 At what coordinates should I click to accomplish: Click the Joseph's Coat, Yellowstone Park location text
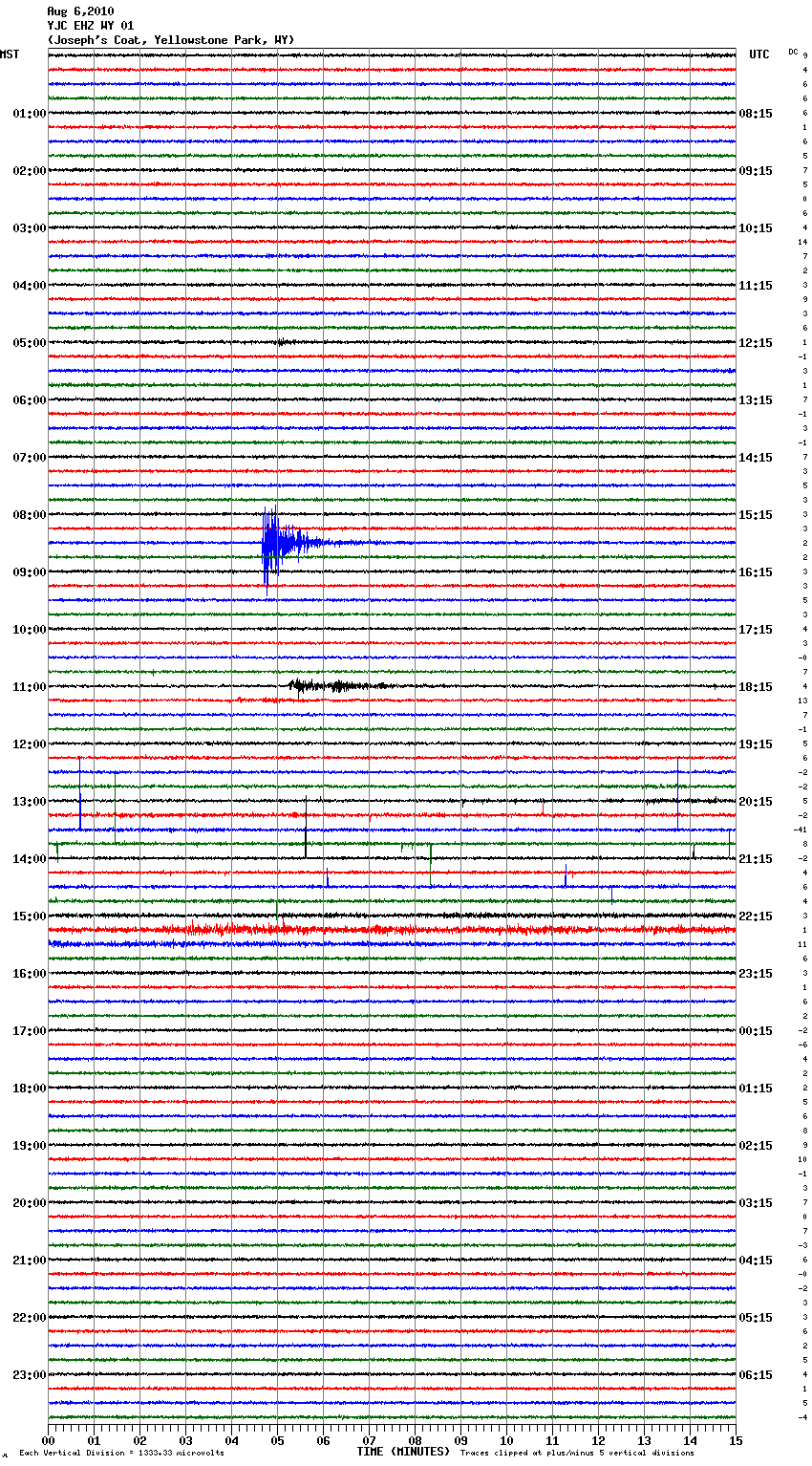pyautogui.click(x=171, y=40)
